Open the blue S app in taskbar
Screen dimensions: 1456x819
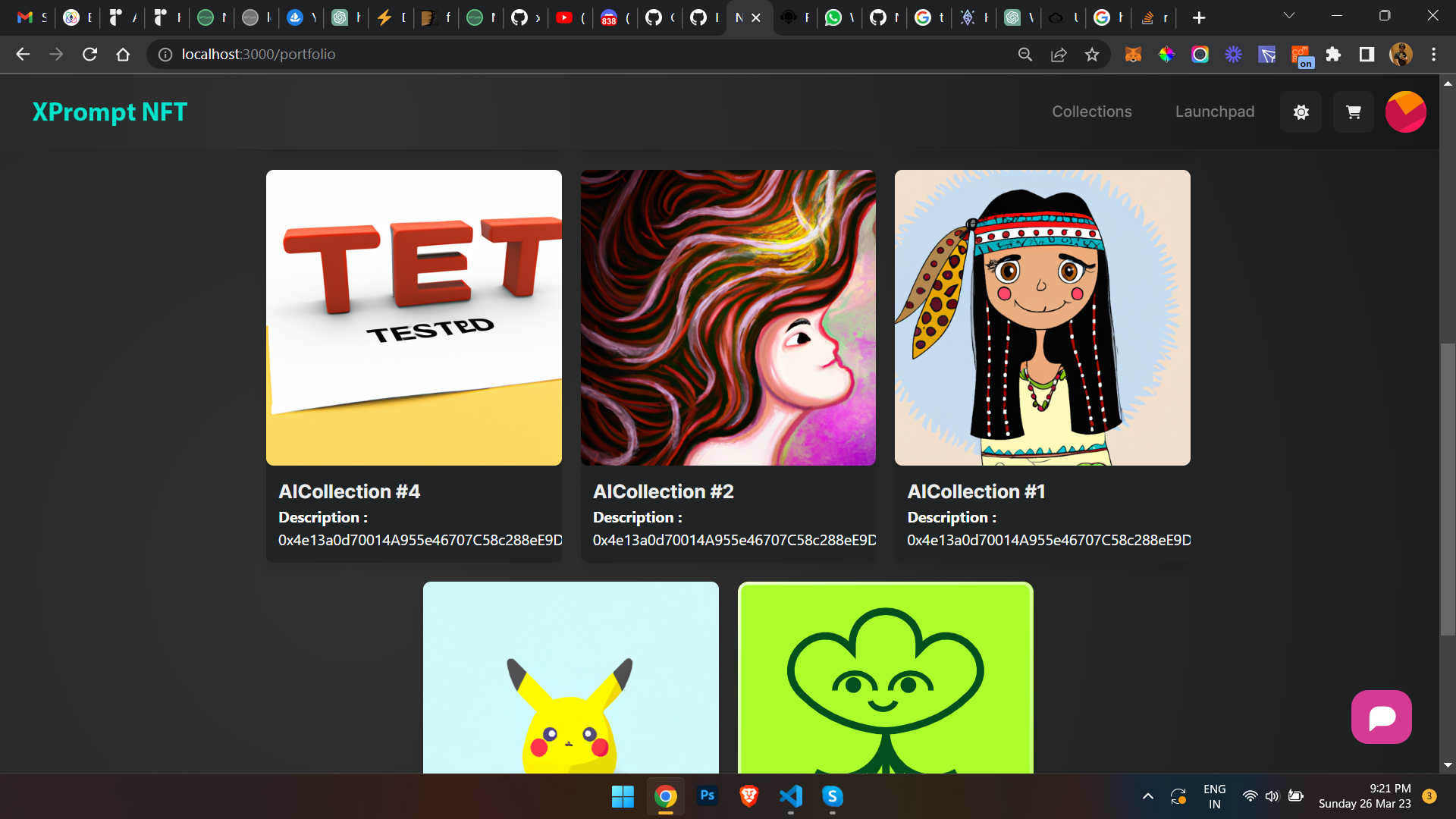832,795
